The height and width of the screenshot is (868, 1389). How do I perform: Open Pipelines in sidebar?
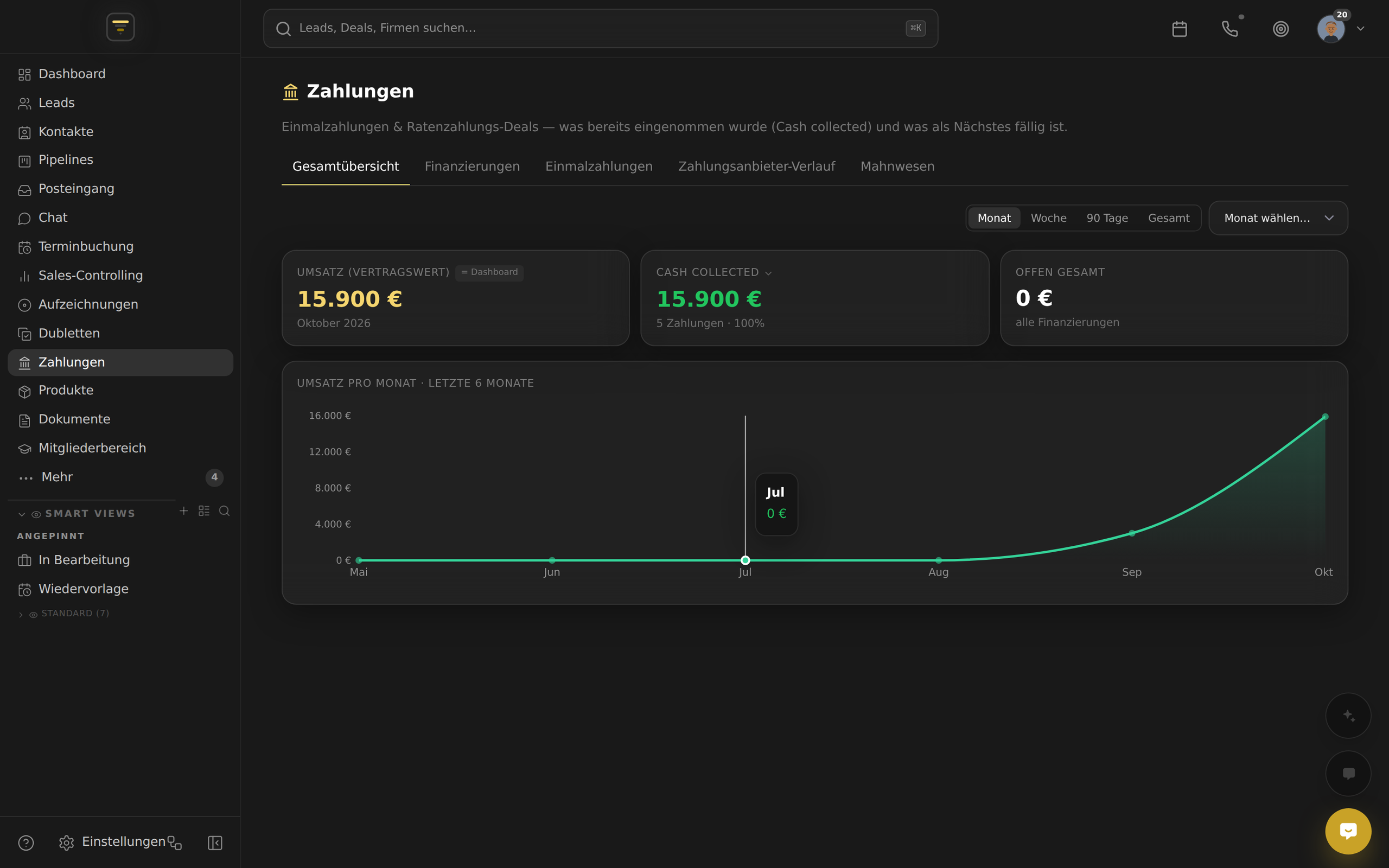(x=120, y=160)
